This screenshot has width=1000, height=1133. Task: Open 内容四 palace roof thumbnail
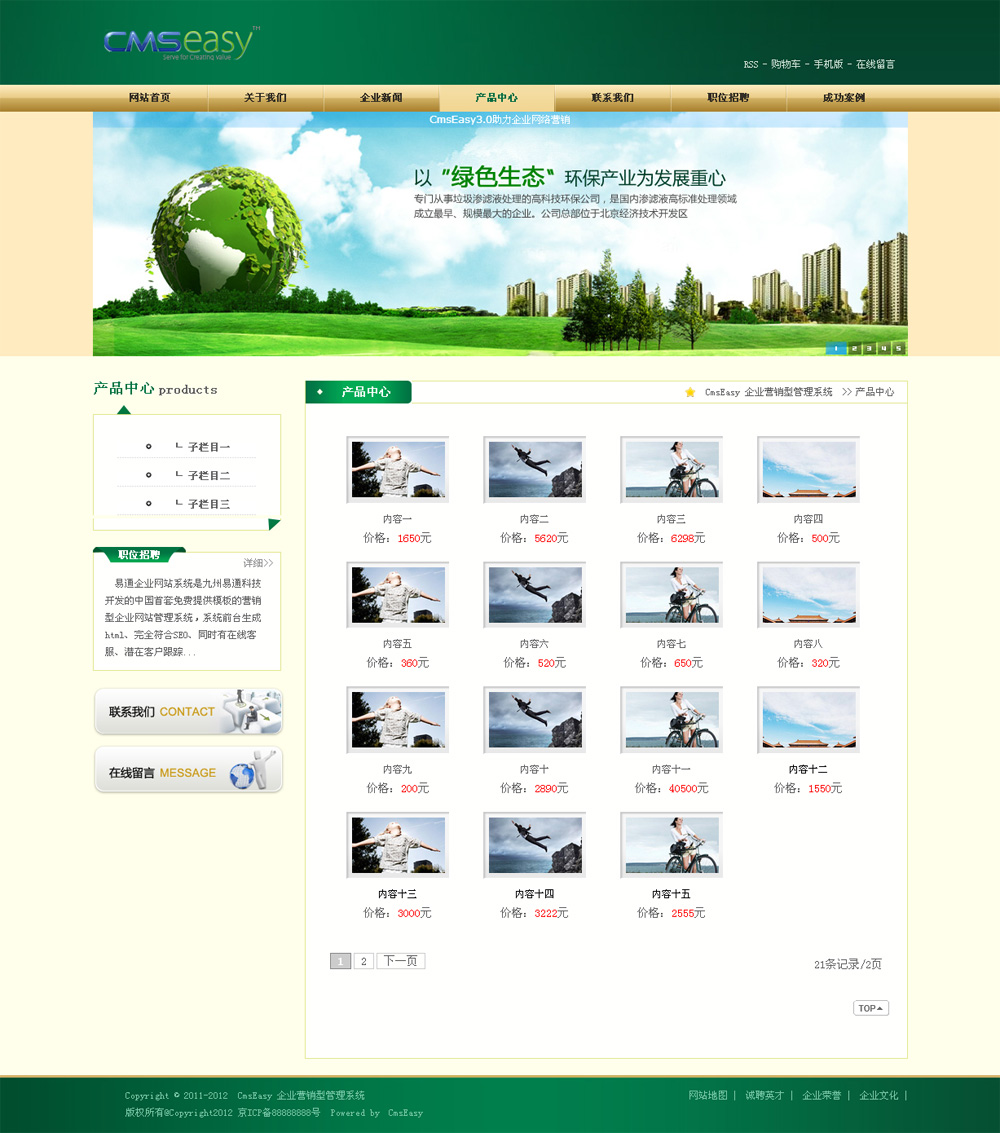(808, 469)
